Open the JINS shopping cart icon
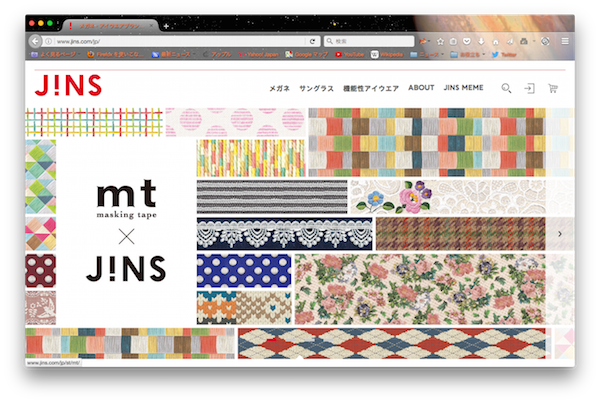This screenshot has height=403, width=600. point(553,88)
